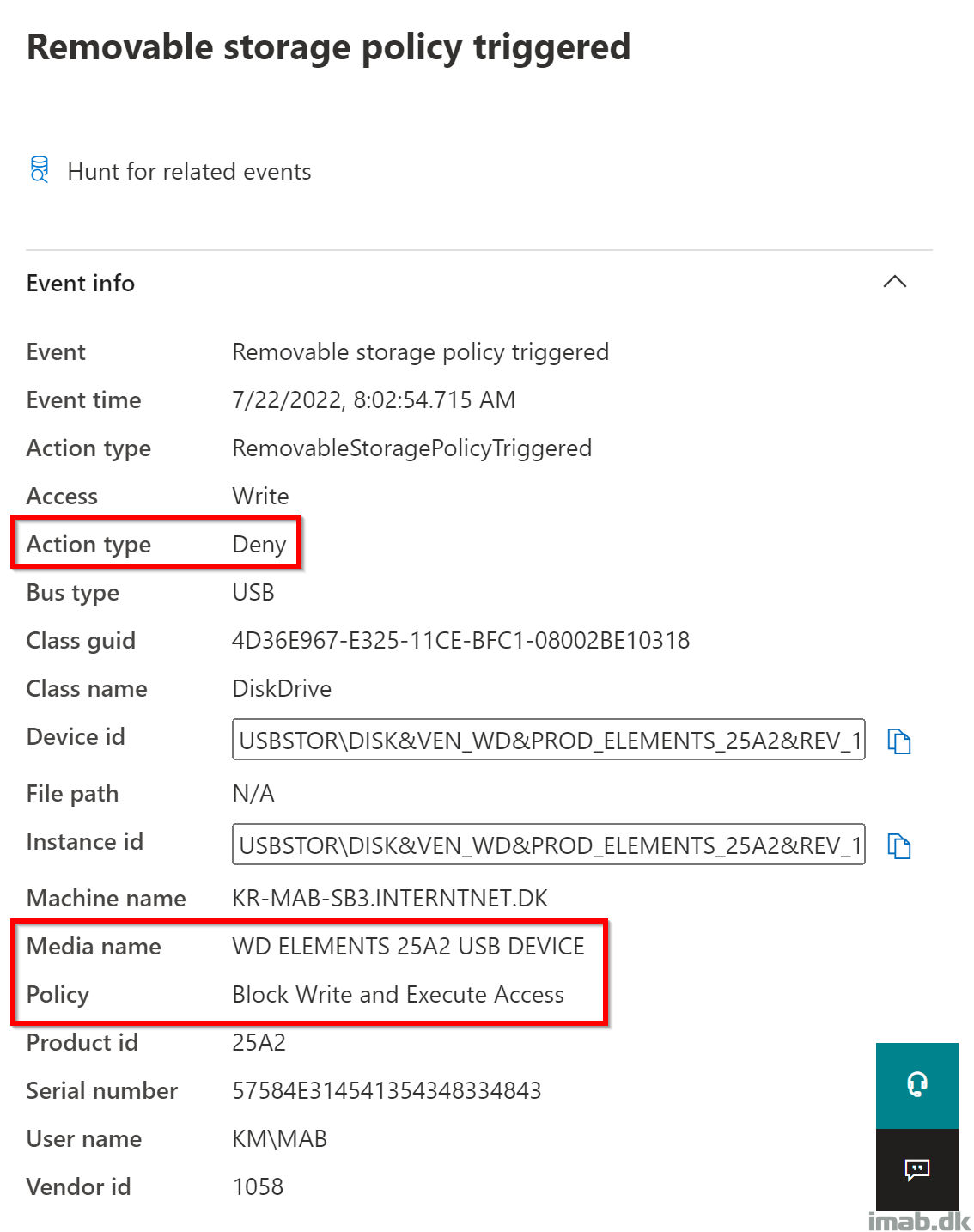Click the WD ELEMENTS 25A2 USB DEVICE media name
The height and width of the screenshot is (1232, 974).
click(x=408, y=947)
